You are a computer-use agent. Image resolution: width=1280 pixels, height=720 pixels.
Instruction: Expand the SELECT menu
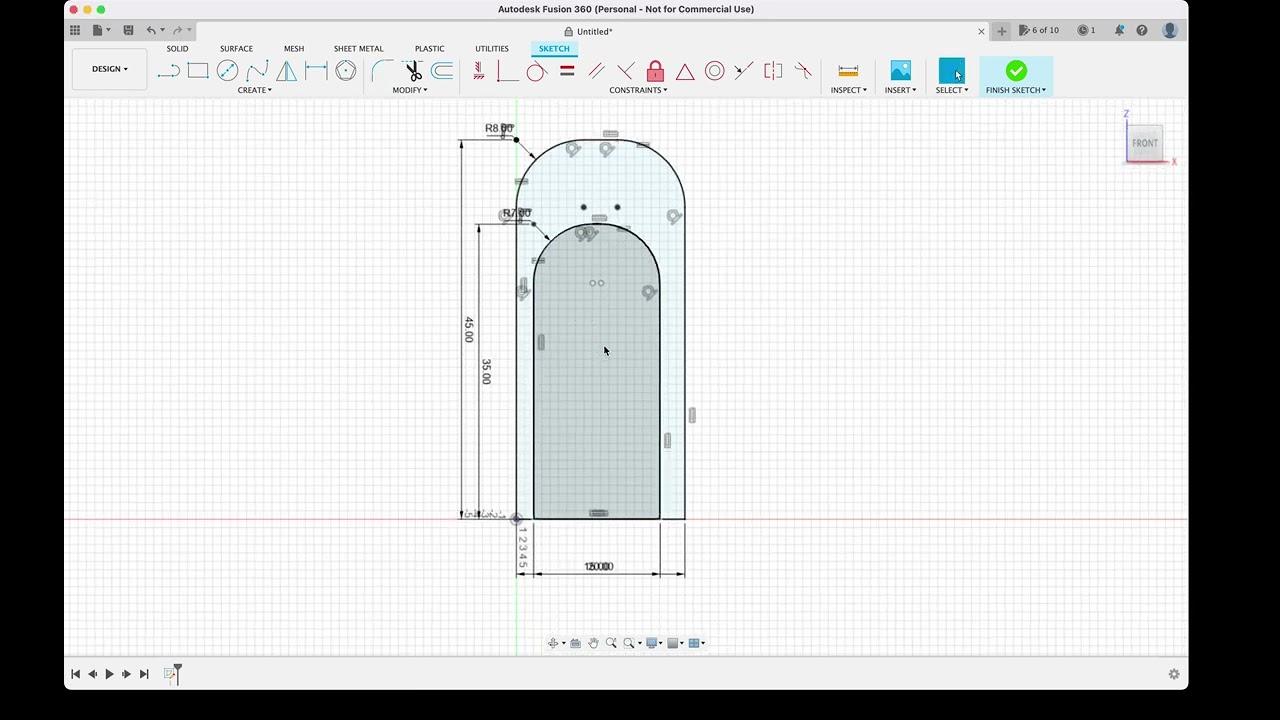(x=952, y=90)
